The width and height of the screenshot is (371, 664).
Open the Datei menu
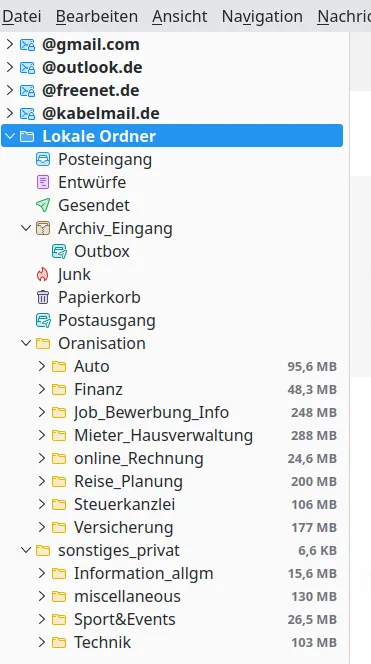coord(22,17)
